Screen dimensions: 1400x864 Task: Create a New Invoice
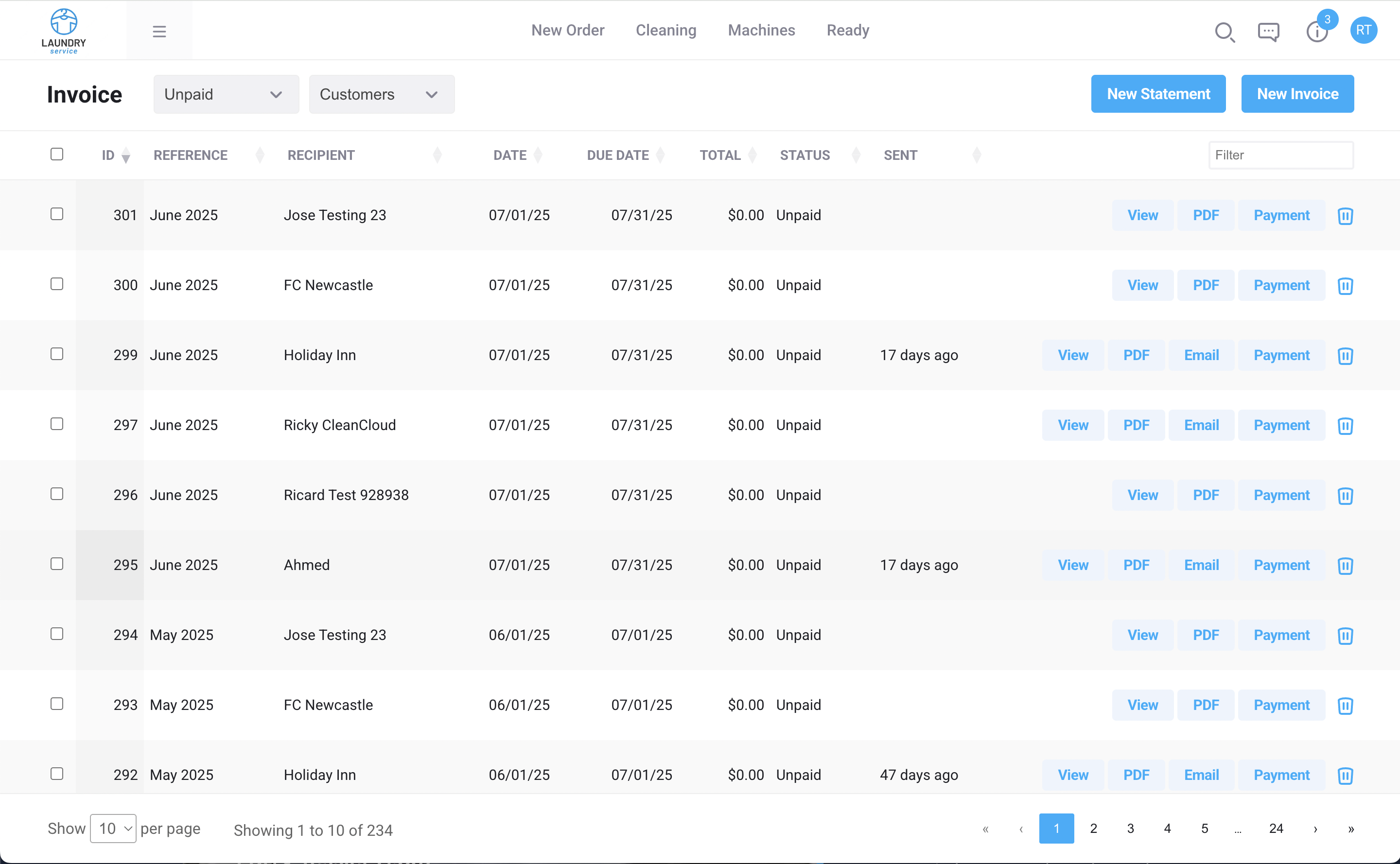pos(1297,94)
